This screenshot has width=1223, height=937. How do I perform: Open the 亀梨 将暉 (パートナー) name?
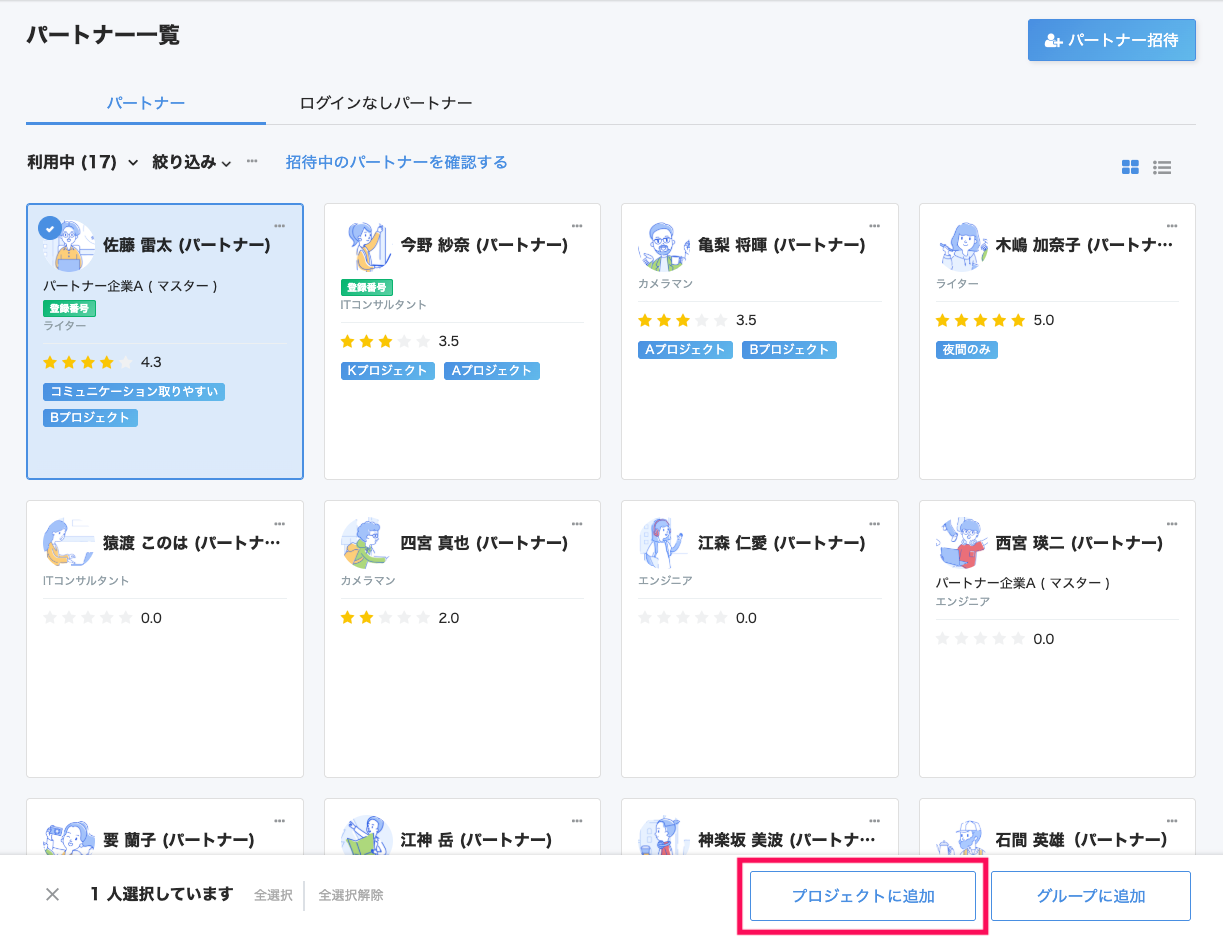coord(782,245)
